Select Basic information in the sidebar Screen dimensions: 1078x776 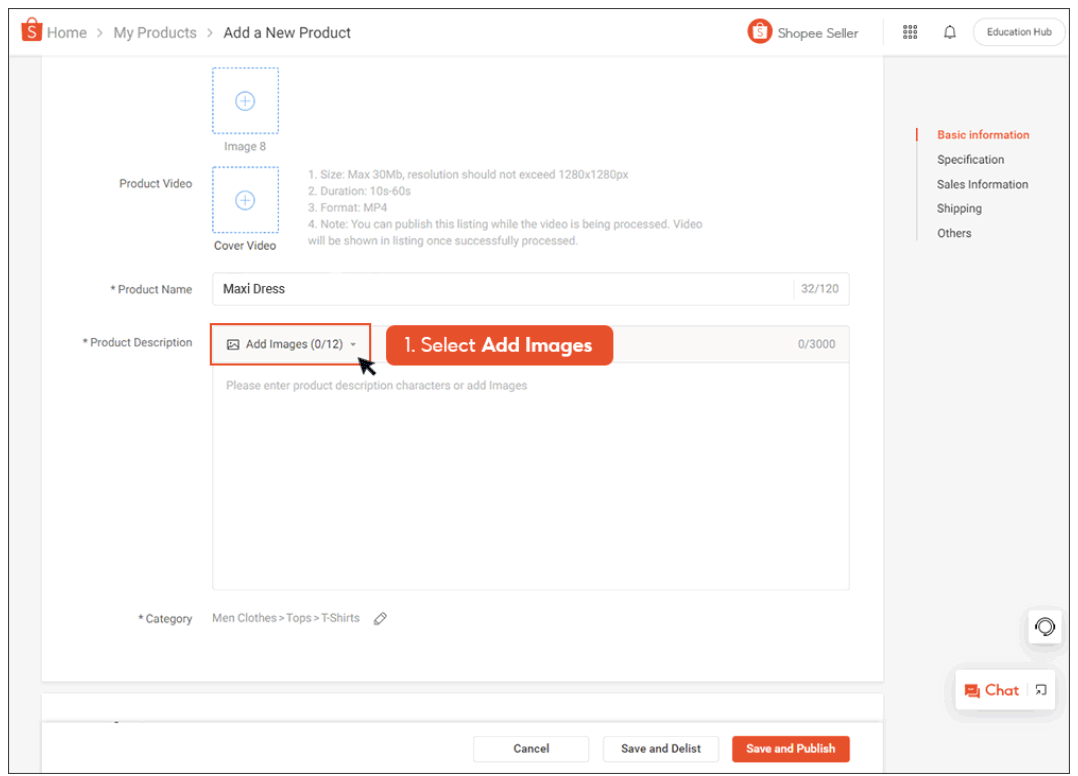(x=983, y=134)
